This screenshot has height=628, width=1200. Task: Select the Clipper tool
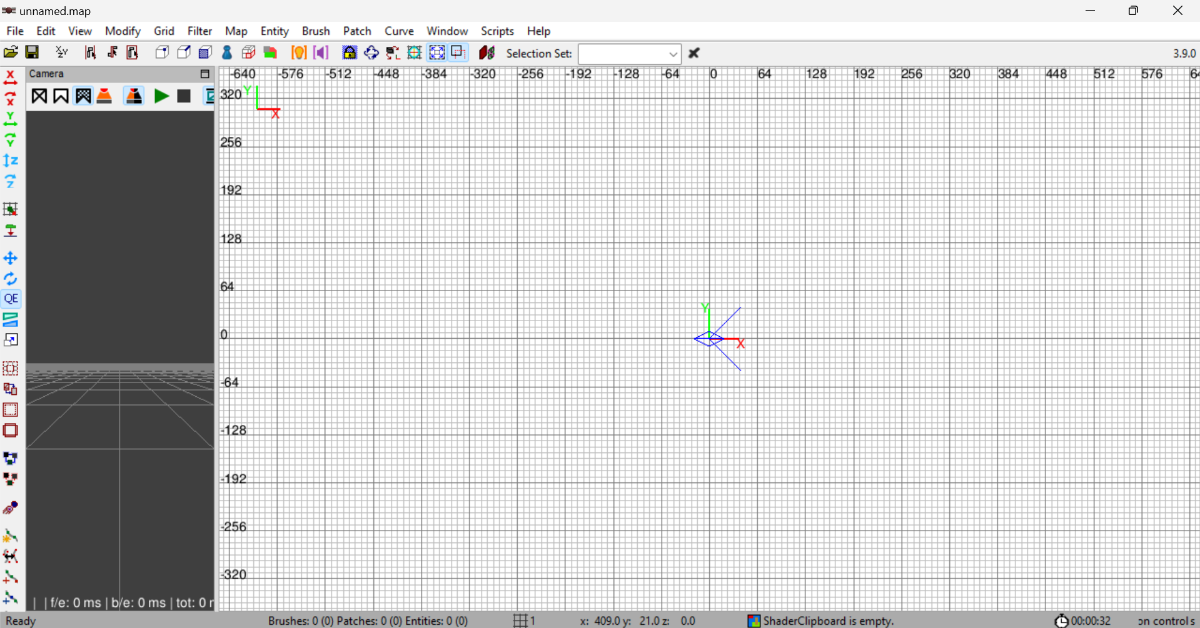[x=10, y=319]
